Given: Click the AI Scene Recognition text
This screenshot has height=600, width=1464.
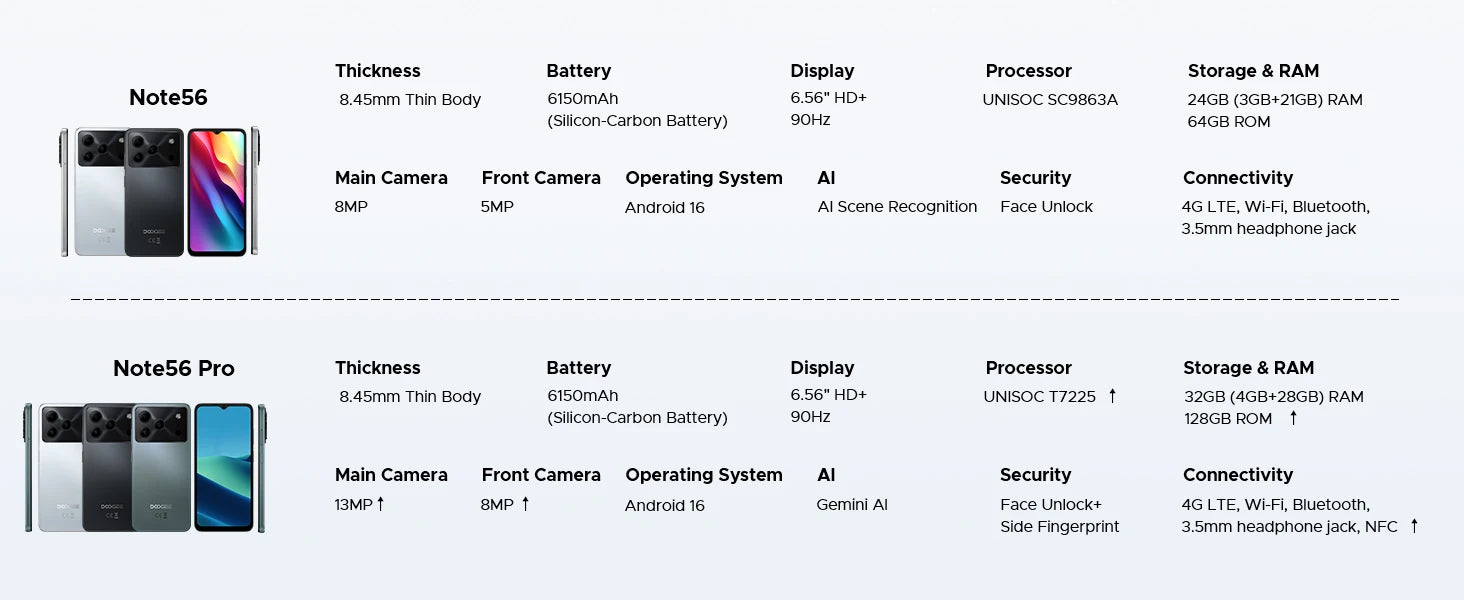Looking at the screenshot, I should (897, 207).
